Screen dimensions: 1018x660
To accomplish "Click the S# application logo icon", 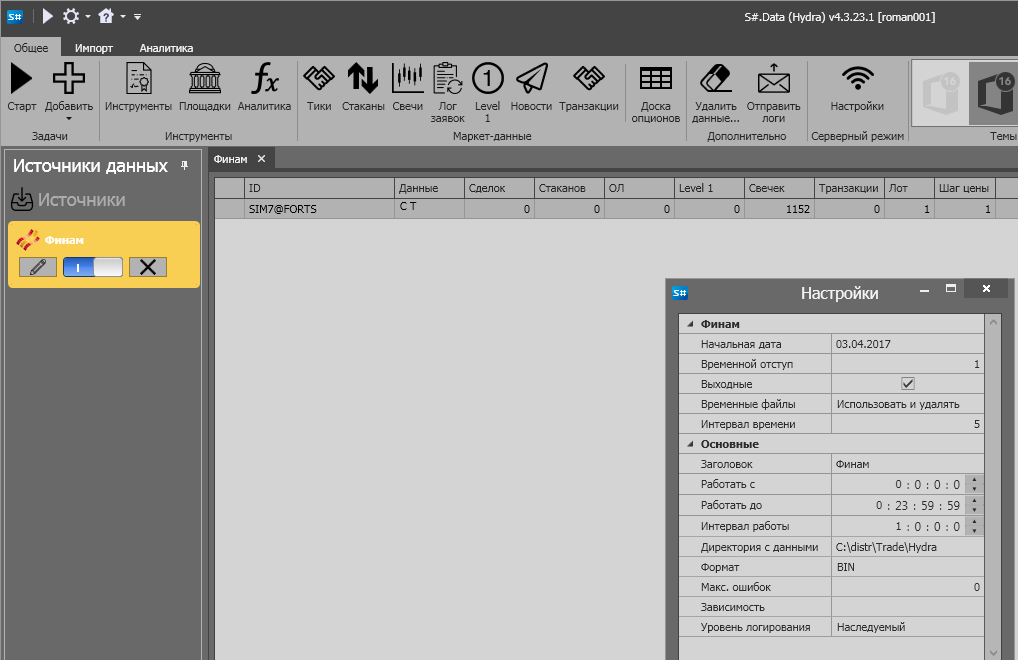I will (14, 16).
